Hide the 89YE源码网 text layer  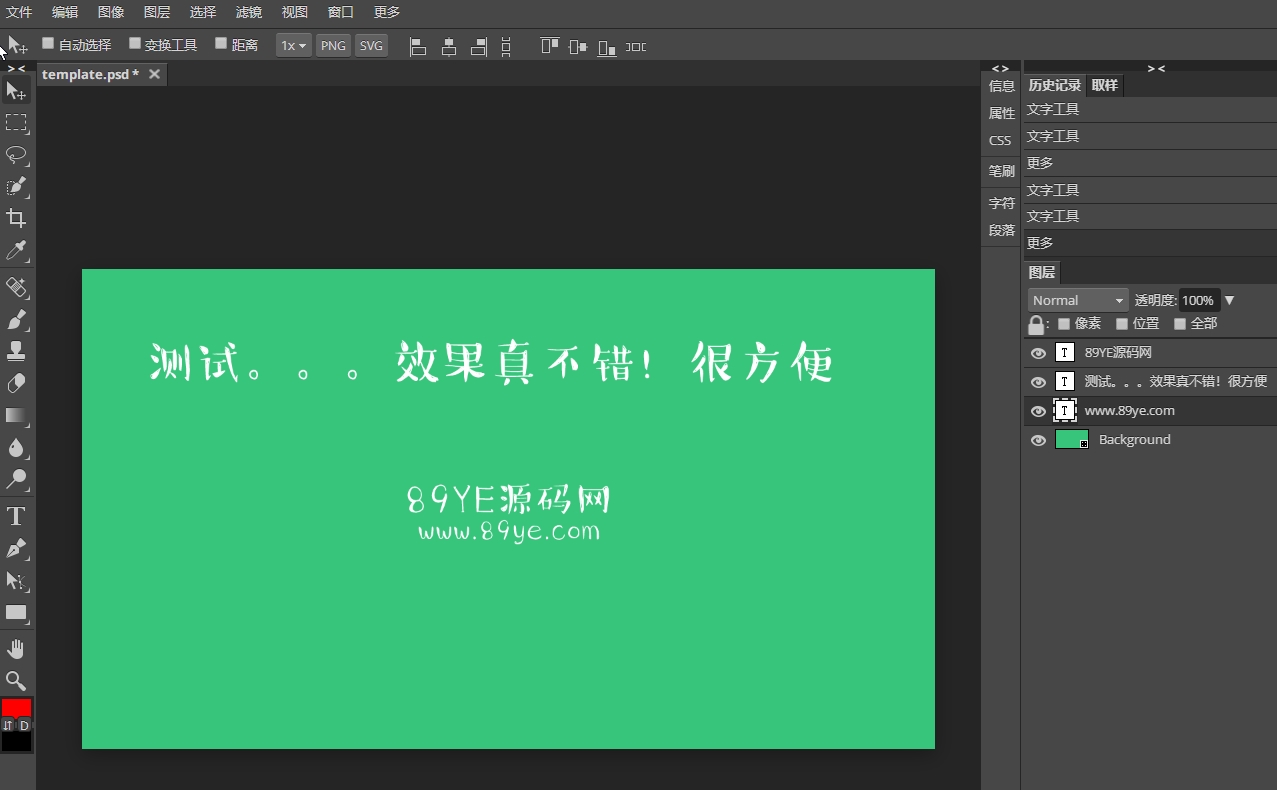(1038, 353)
